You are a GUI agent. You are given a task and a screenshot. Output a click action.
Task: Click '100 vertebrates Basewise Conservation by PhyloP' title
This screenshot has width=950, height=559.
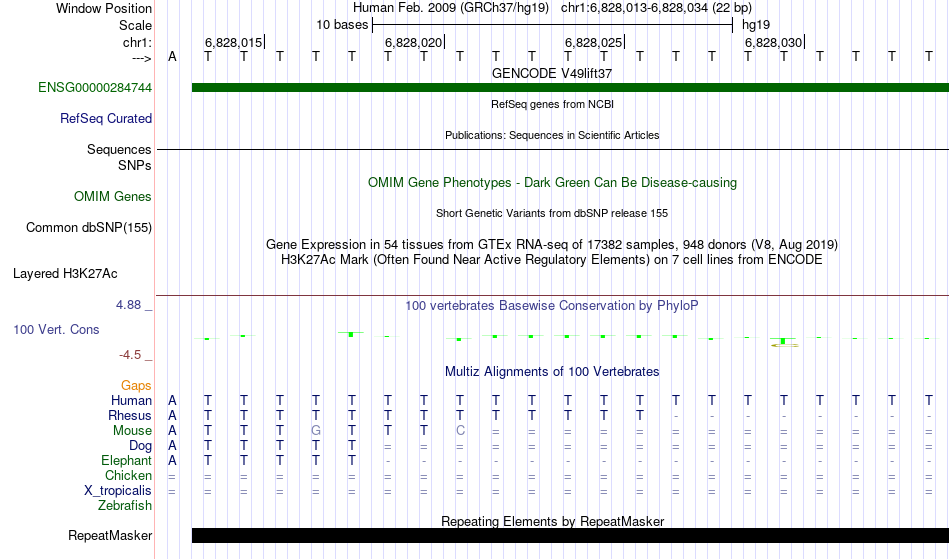point(552,305)
